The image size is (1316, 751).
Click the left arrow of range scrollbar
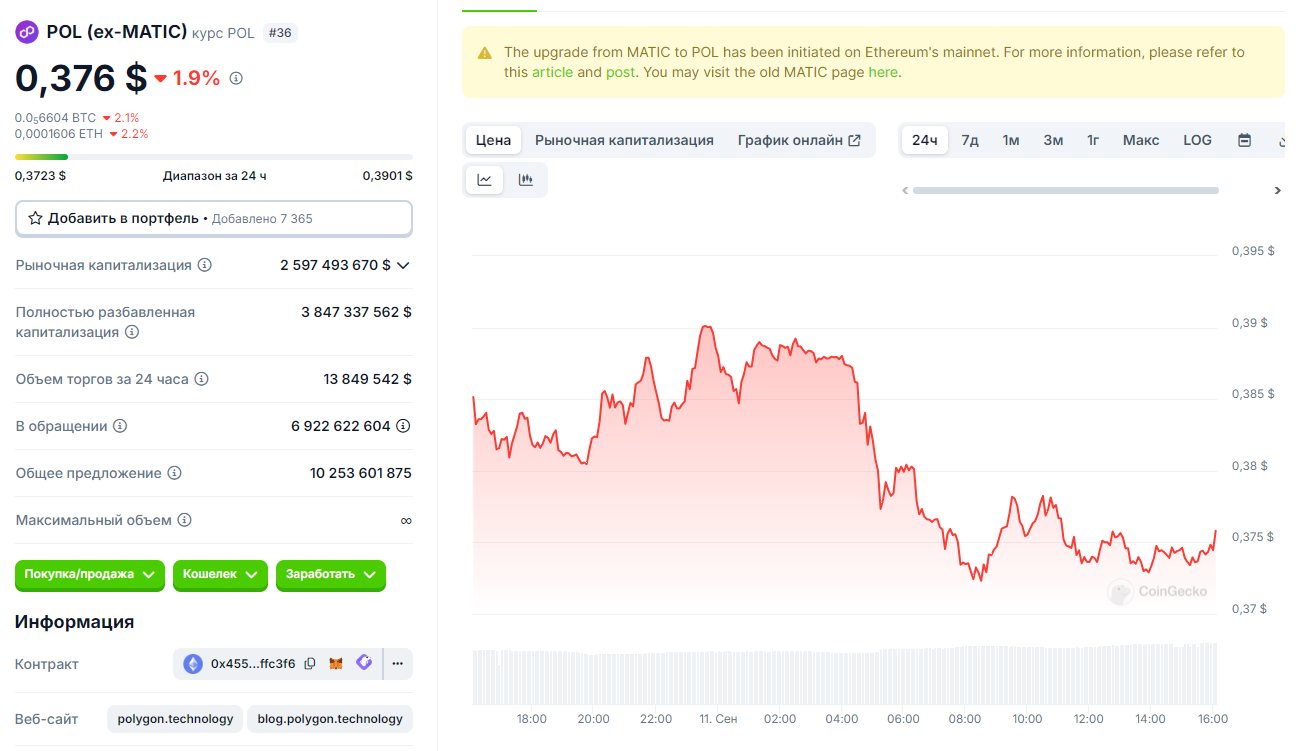tap(905, 190)
